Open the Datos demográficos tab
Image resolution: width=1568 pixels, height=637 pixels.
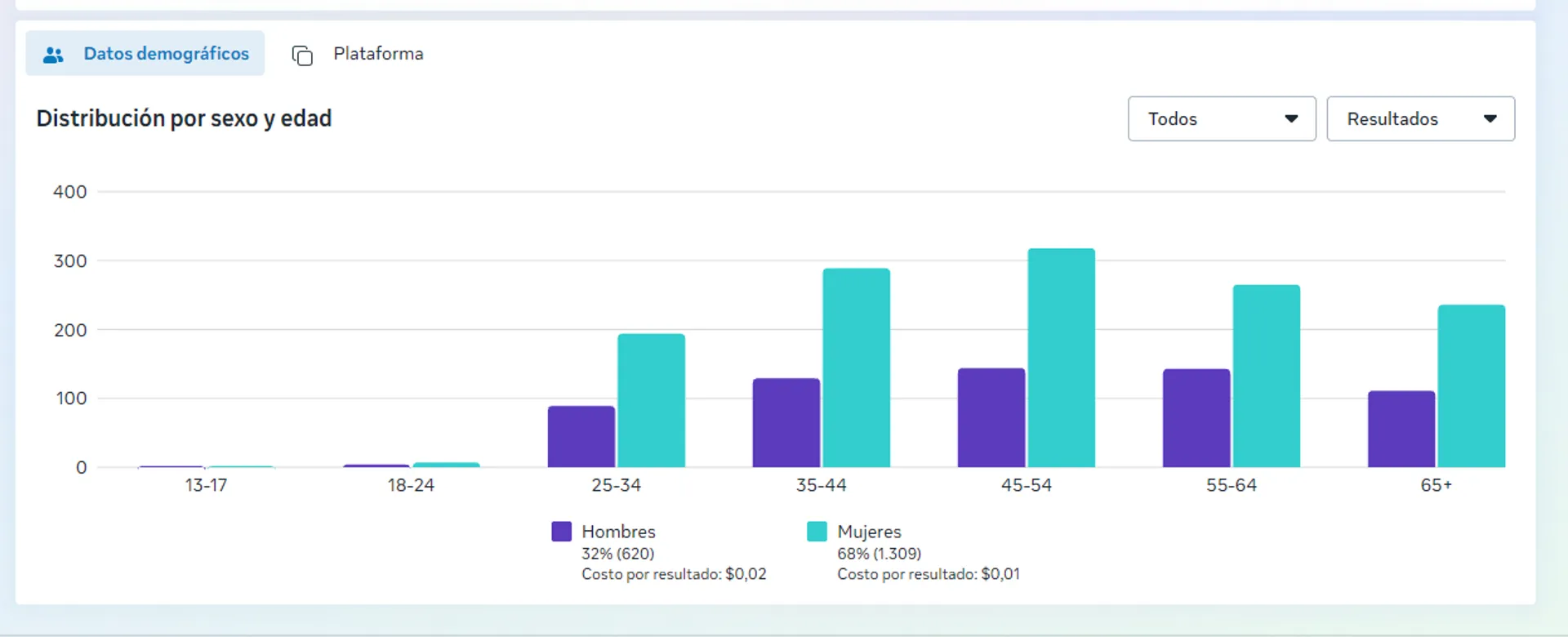145,53
